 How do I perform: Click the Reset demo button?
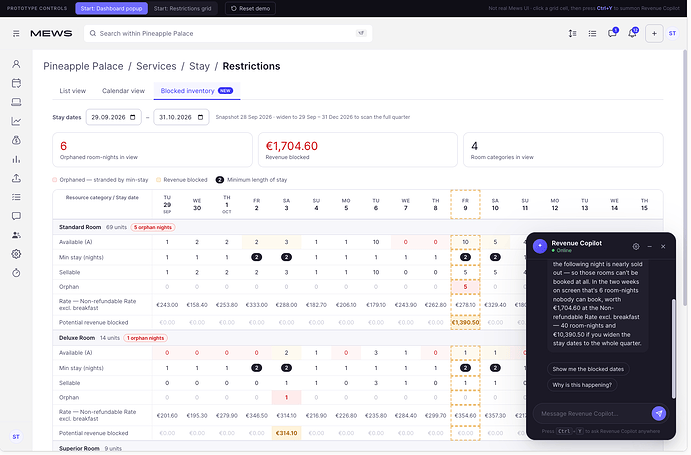tap(250, 8)
